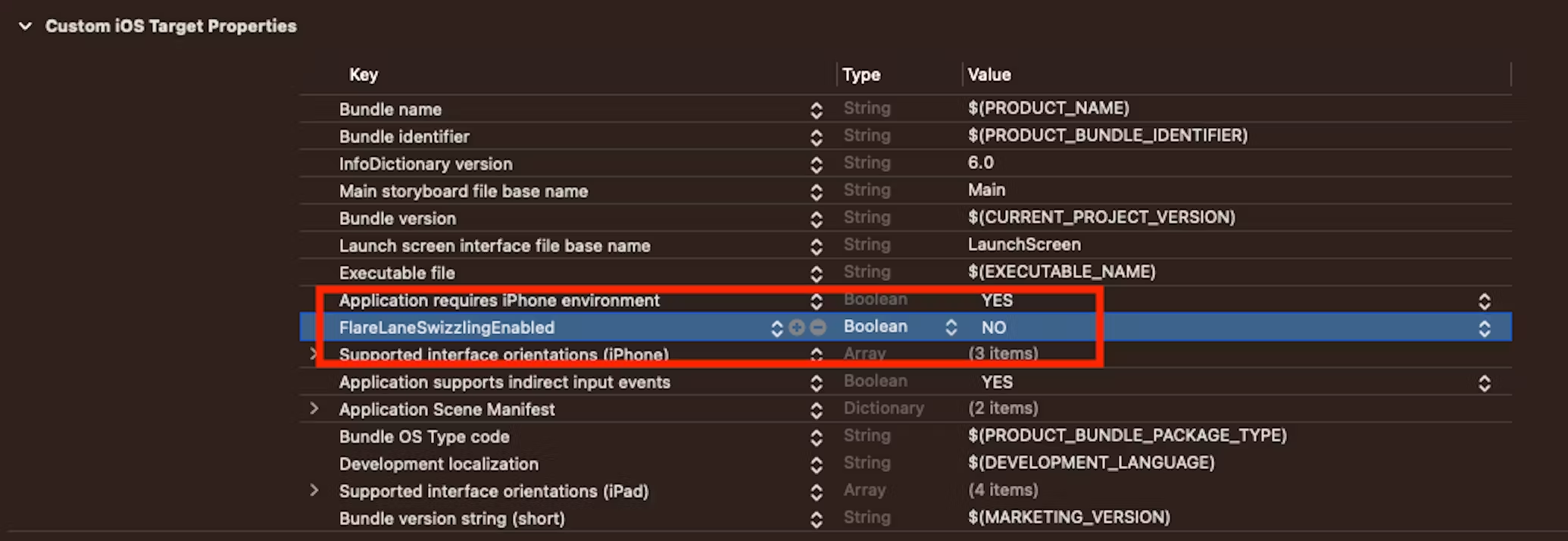
Task: Click key stepper arrows for Bundle version string (short)
Action: [x=816, y=519]
